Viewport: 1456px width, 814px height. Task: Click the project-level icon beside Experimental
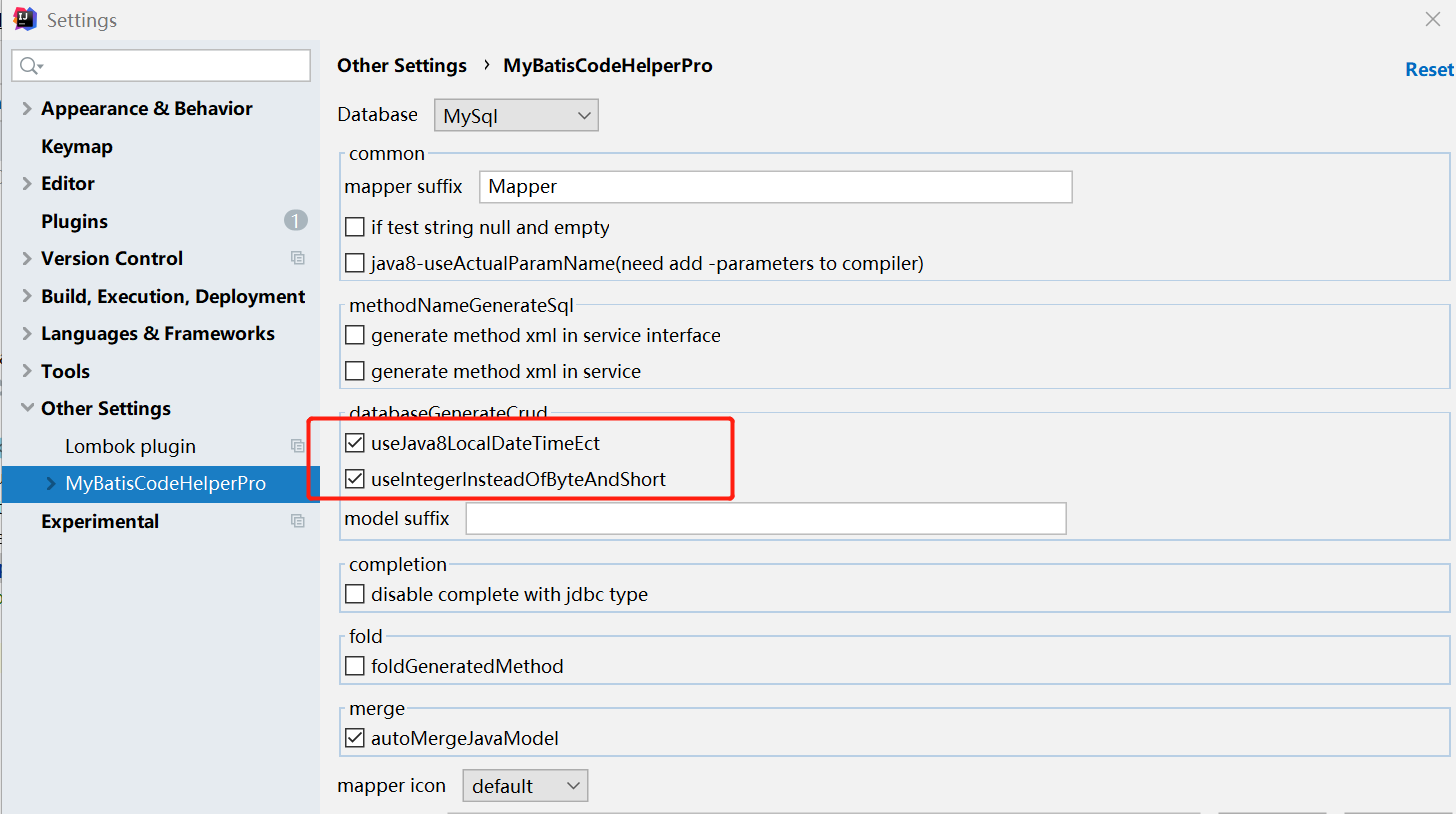(x=297, y=521)
